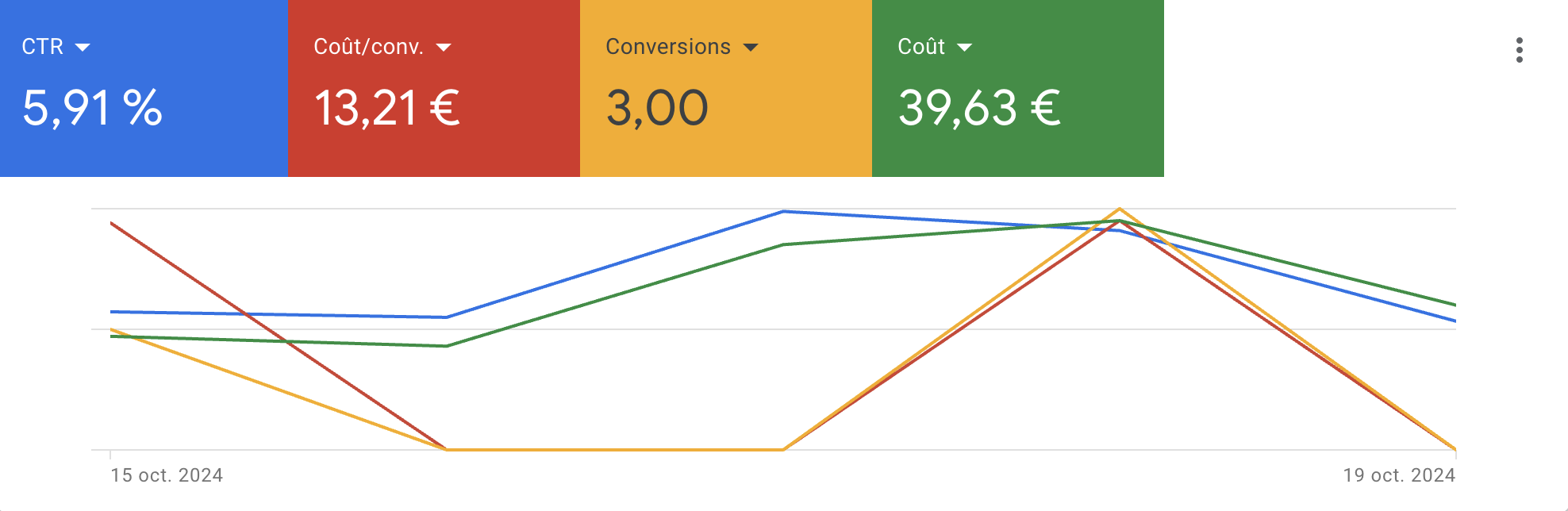Click the red line start point on 15 oct.
The width and height of the screenshot is (1568, 511).
coord(112,224)
